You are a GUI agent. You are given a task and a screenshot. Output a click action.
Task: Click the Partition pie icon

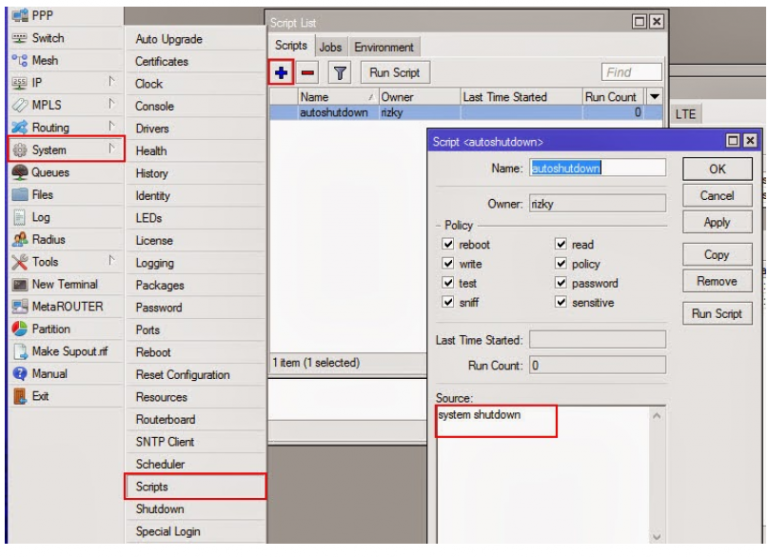[19, 329]
